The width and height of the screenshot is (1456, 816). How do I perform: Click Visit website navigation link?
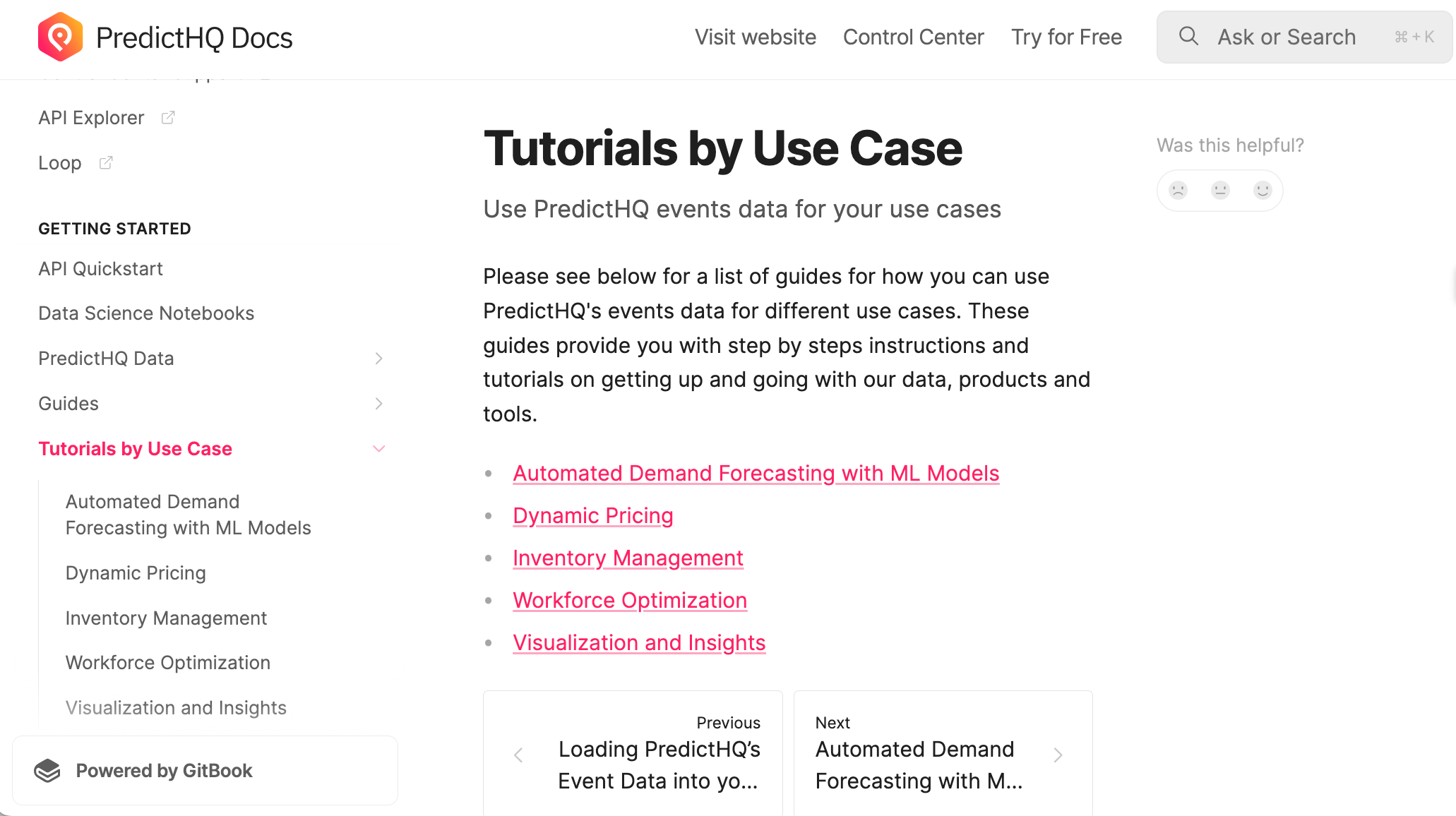point(755,37)
